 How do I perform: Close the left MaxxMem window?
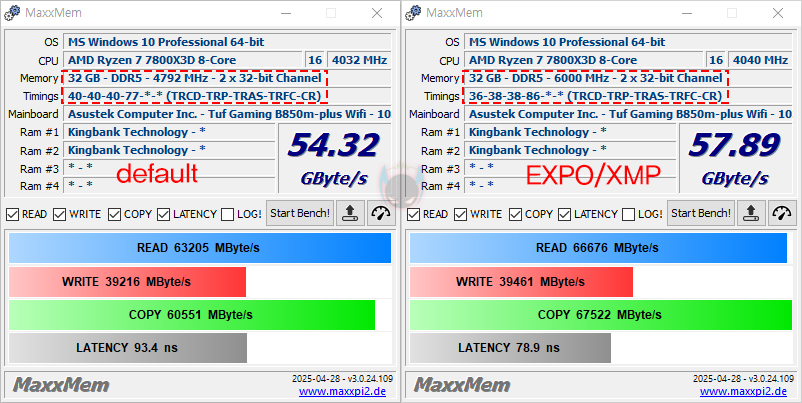point(377,13)
